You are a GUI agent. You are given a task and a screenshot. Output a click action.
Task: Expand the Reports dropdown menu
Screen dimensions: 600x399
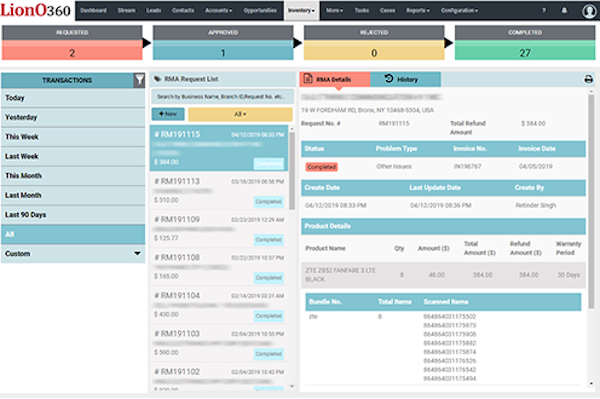point(418,10)
